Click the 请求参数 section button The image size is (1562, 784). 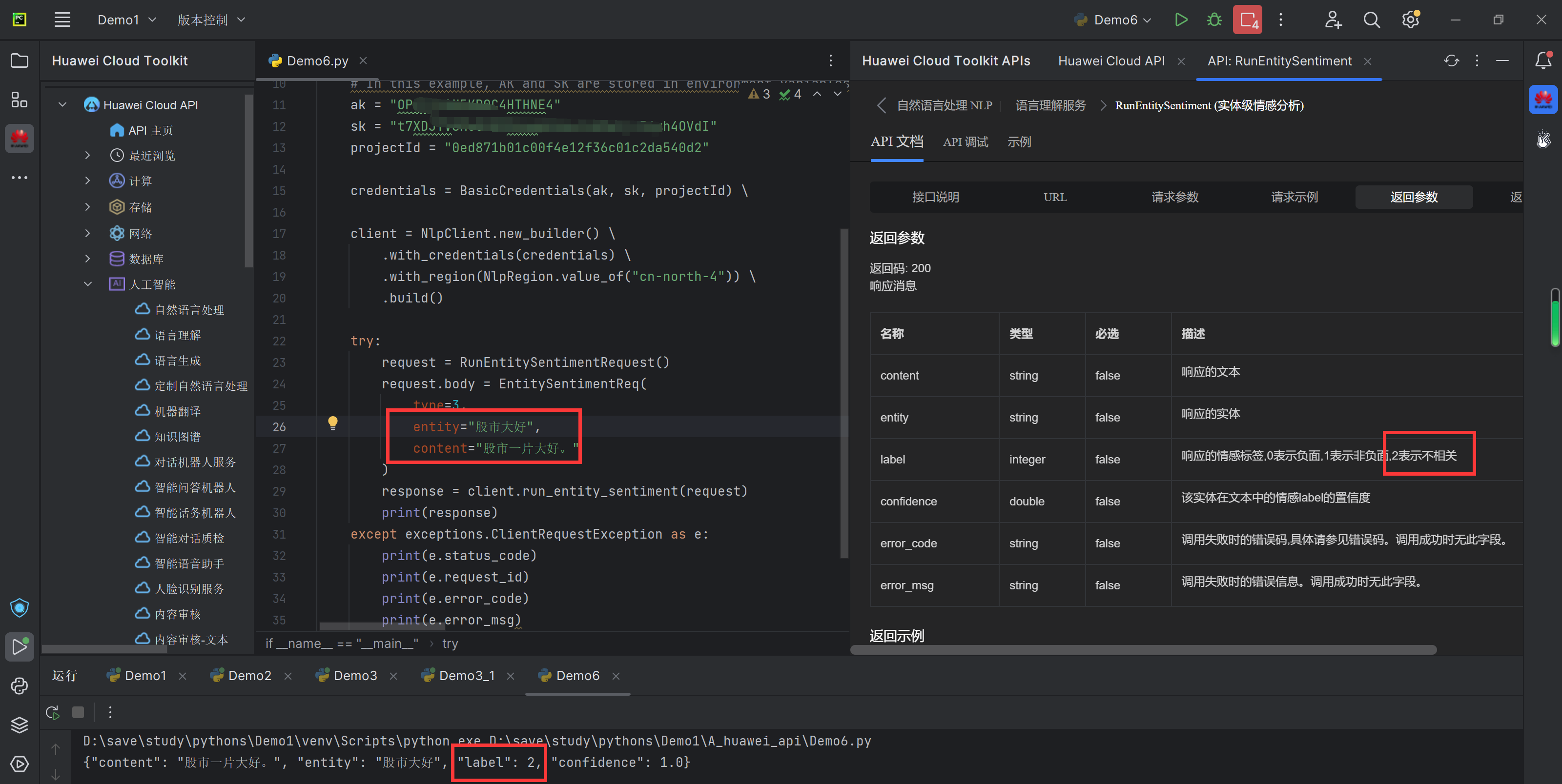pyautogui.click(x=1174, y=197)
